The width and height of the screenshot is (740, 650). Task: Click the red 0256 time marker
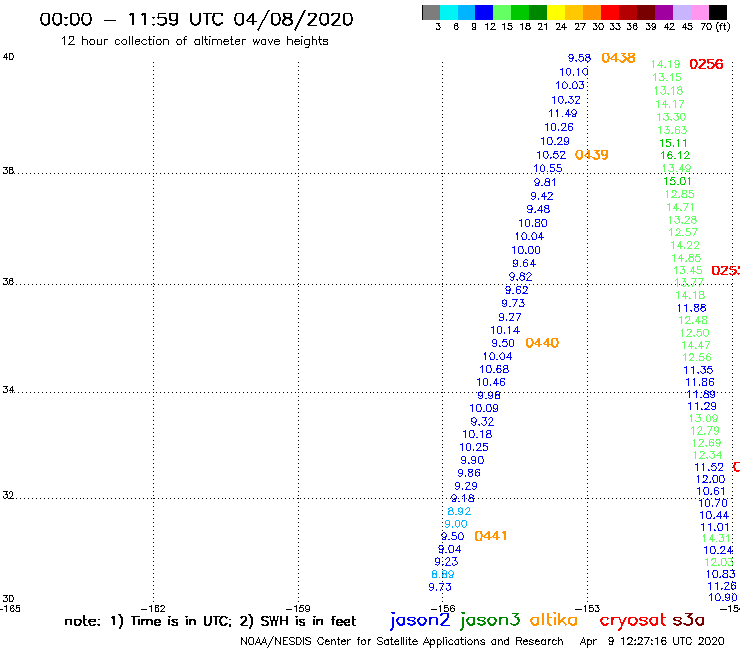(706, 64)
